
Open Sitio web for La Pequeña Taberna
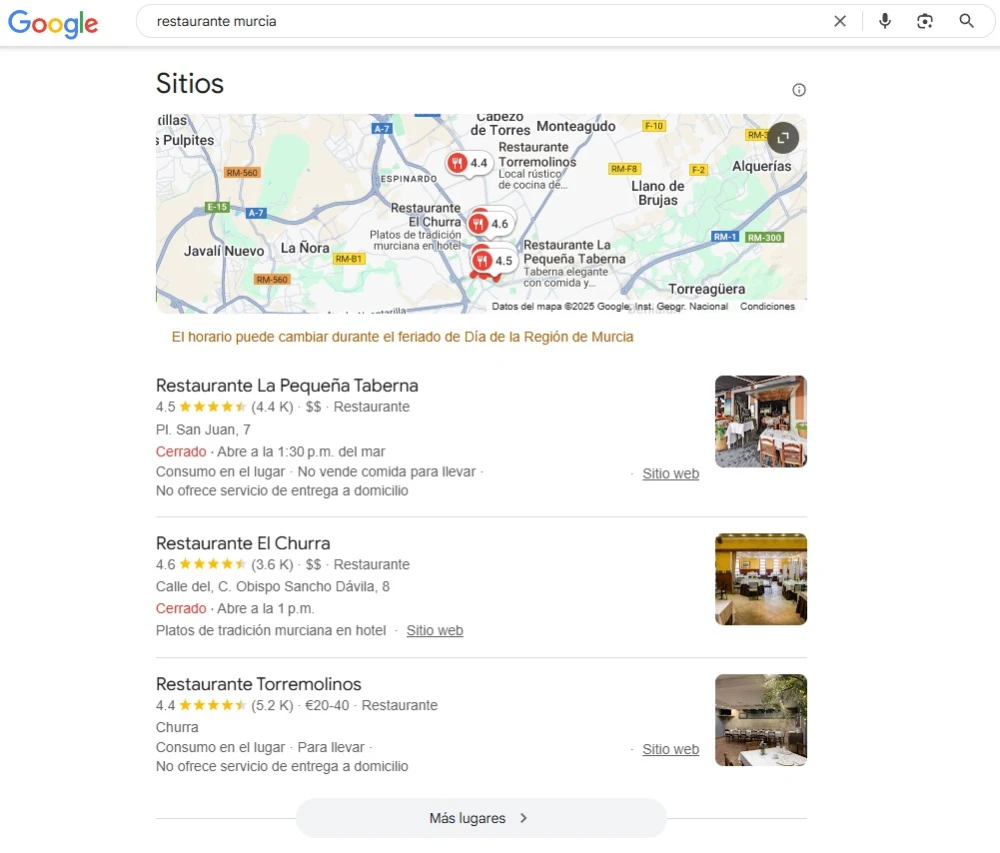pyautogui.click(x=670, y=474)
